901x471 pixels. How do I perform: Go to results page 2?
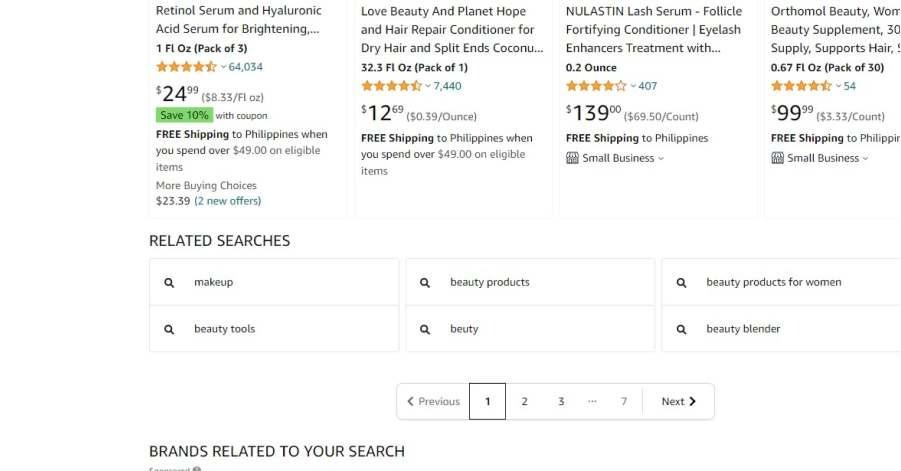tap(524, 402)
